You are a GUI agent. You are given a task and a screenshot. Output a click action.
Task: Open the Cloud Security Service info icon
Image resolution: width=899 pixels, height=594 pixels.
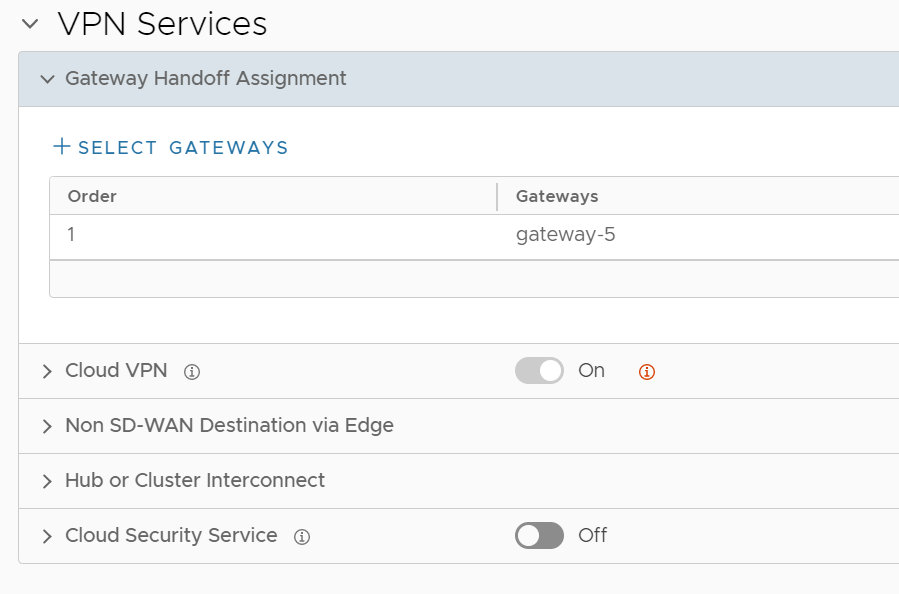[x=302, y=537]
